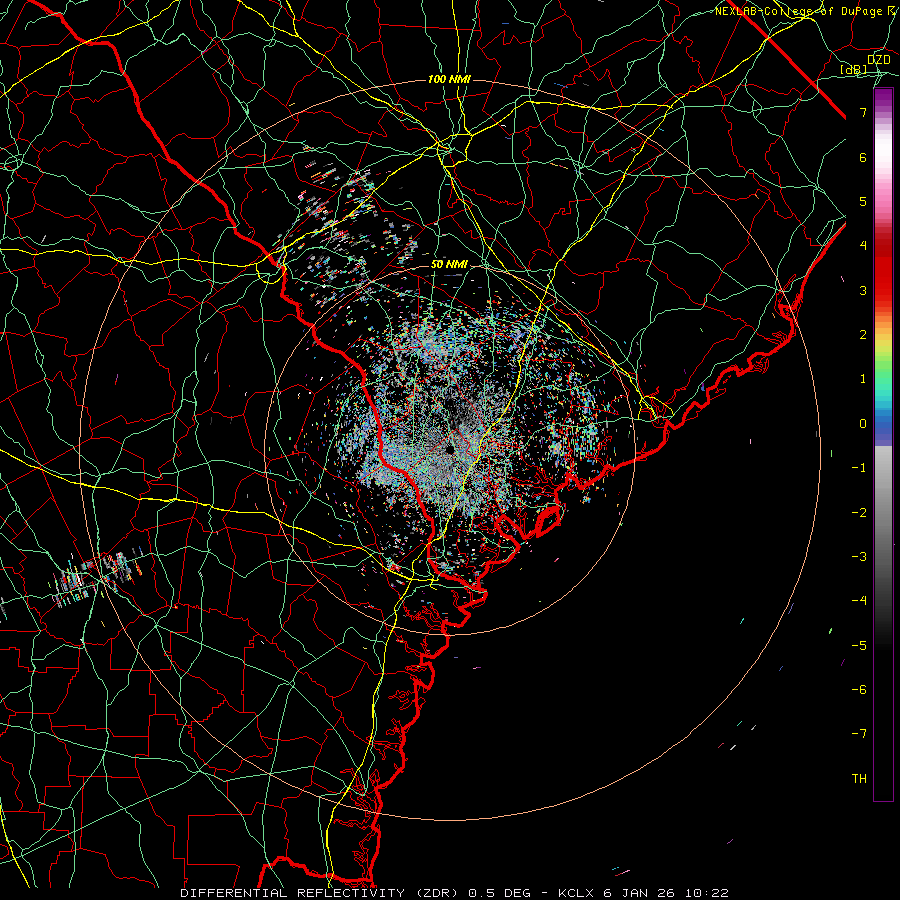Click the '6 JAN 26 10:22' timestamp
The height and width of the screenshot is (900, 900).
point(666,893)
